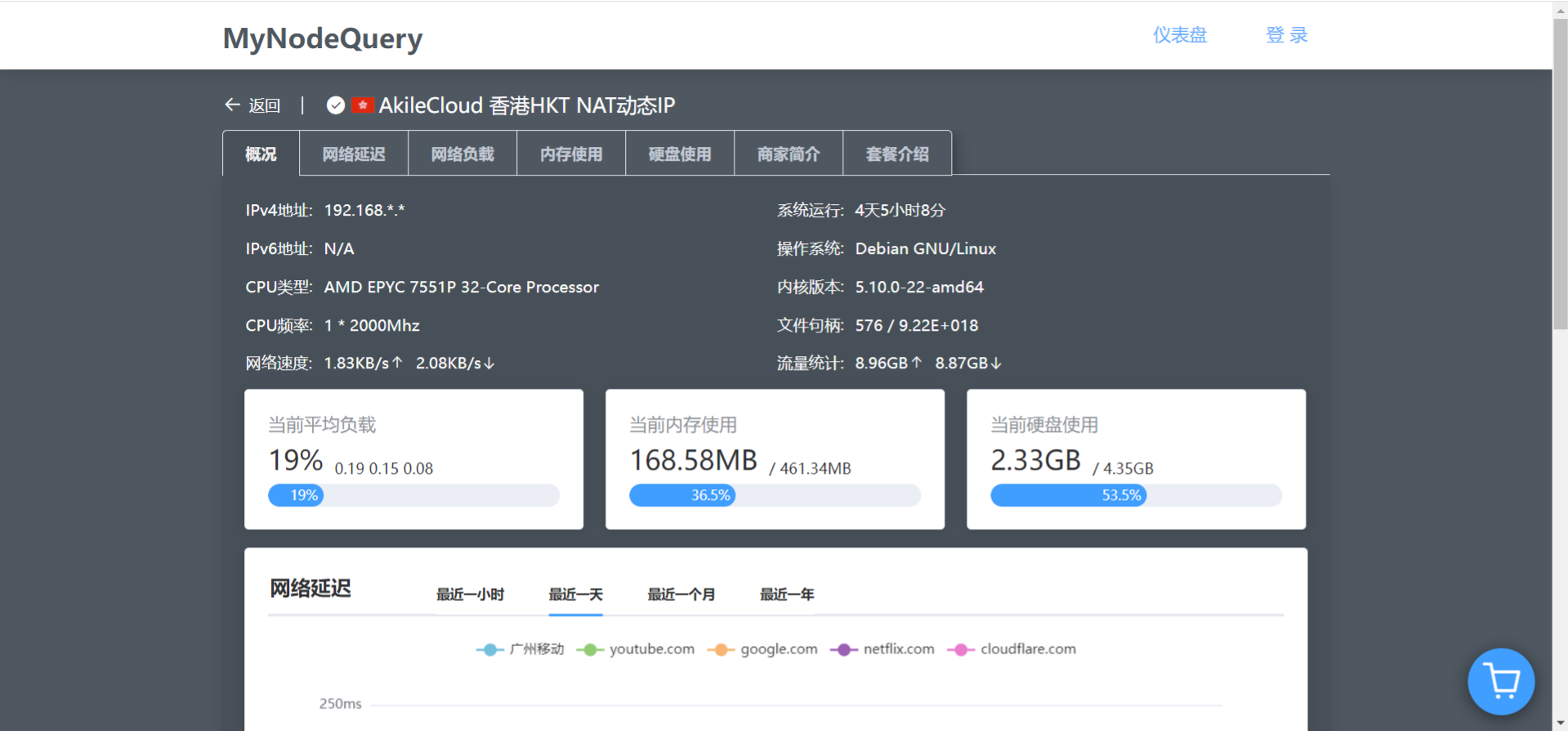Viewport: 1568px width, 731px height.
Task: Open the 仪表盘 dashboard link
Action: (1179, 35)
